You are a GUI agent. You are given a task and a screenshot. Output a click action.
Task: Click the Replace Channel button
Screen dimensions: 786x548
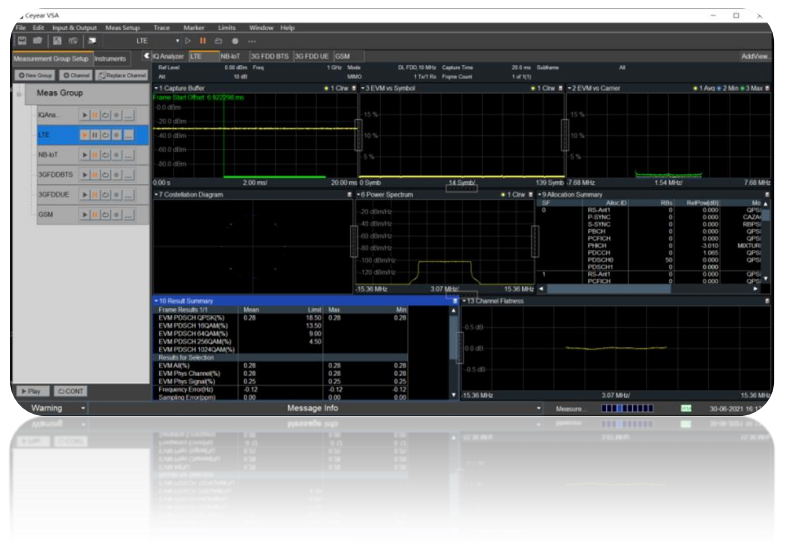[x=122, y=75]
